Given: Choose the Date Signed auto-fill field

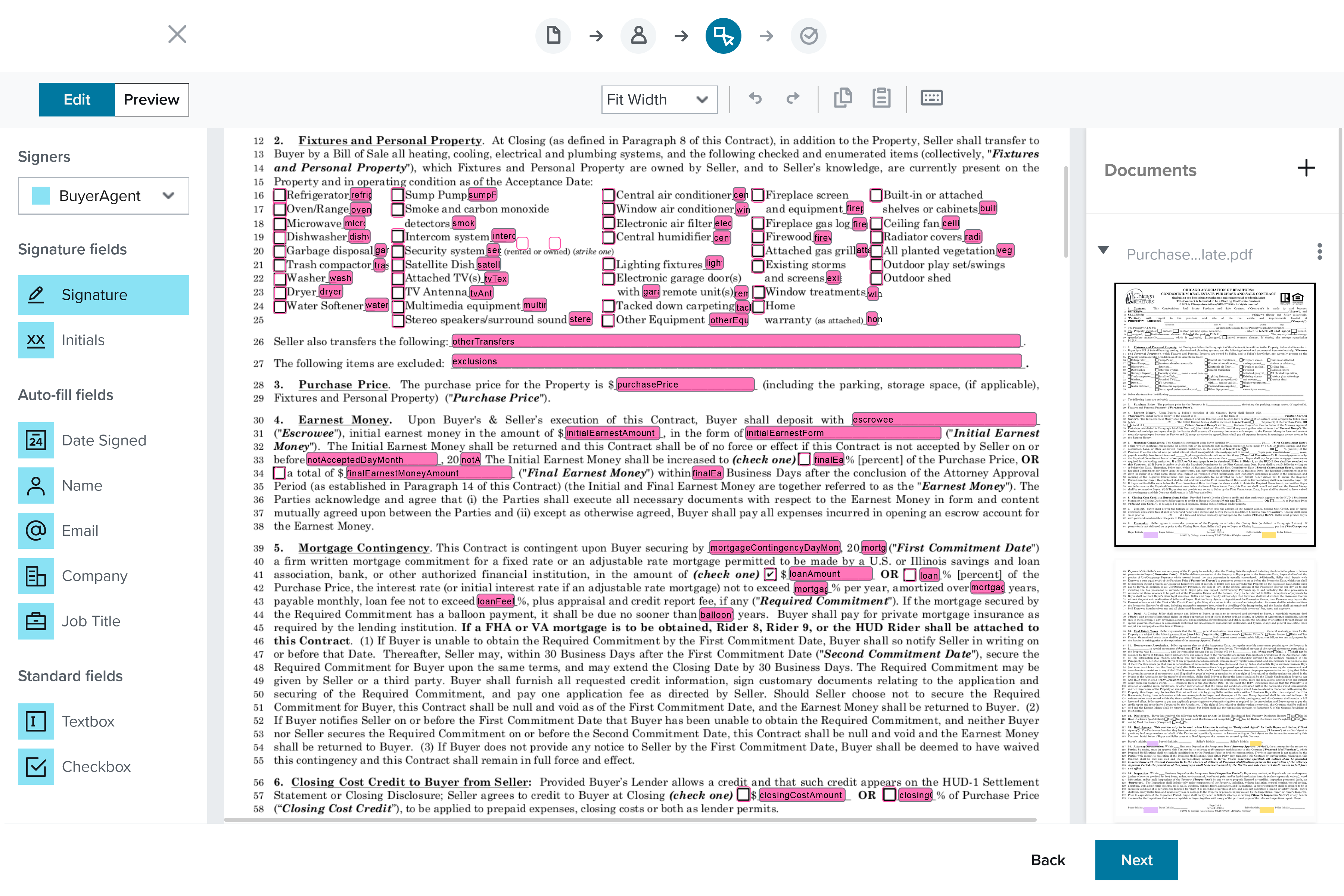Looking at the screenshot, I should 103,441.
